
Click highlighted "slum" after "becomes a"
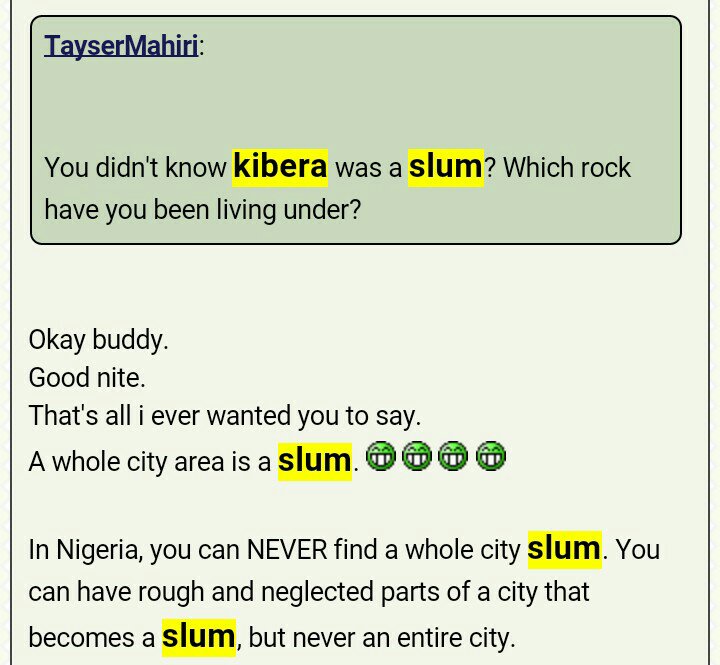click(x=199, y=637)
